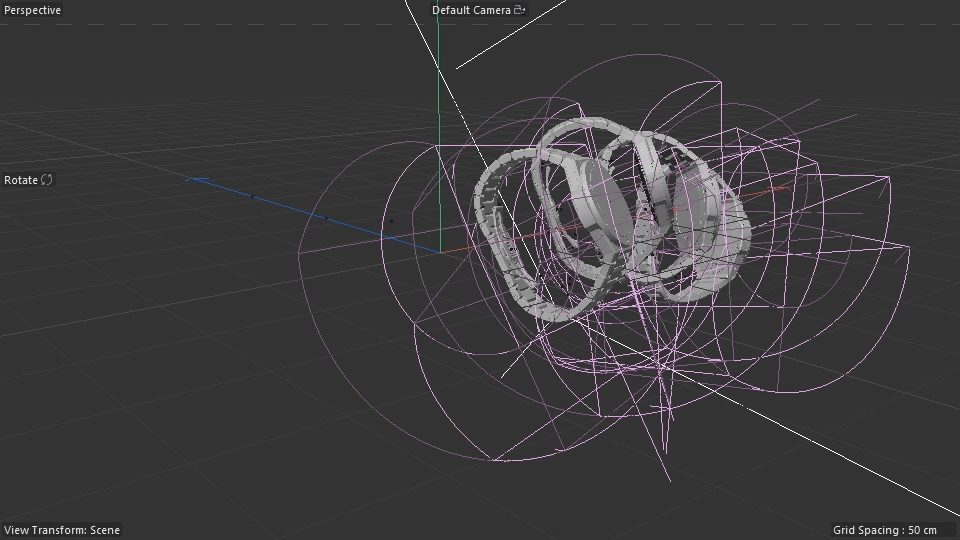This screenshot has width=960, height=540.
Task: Click the Rotate mode label
Action: [21, 180]
